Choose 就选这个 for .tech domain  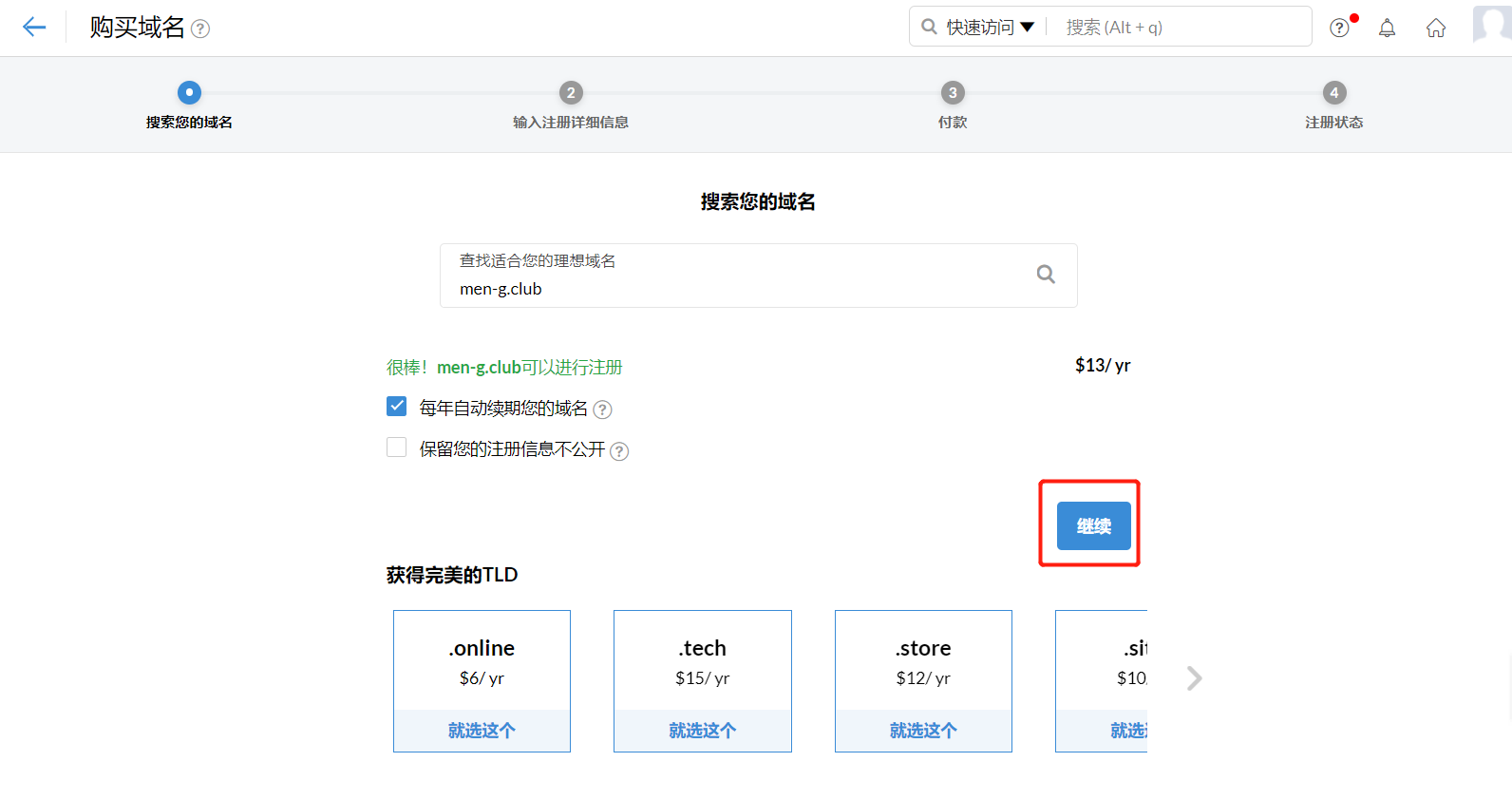[702, 731]
